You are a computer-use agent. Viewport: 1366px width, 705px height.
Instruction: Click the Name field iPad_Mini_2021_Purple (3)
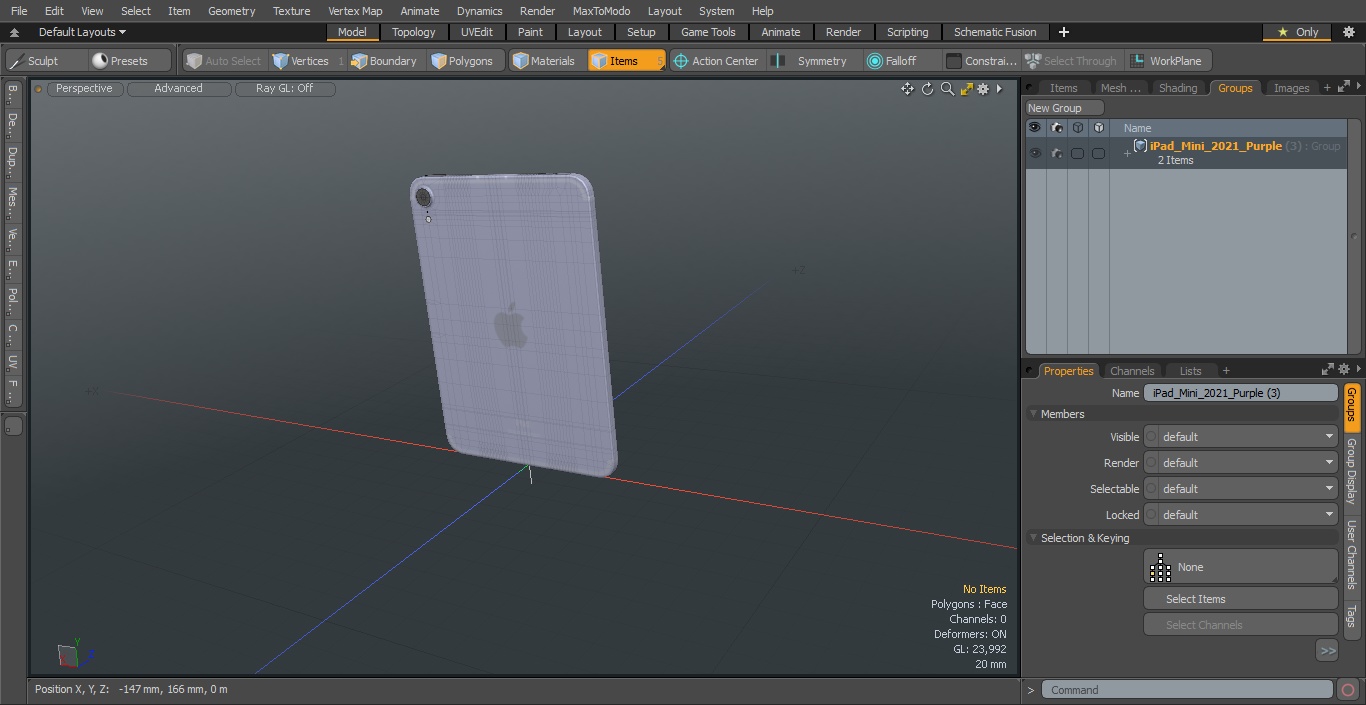pyautogui.click(x=1240, y=393)
